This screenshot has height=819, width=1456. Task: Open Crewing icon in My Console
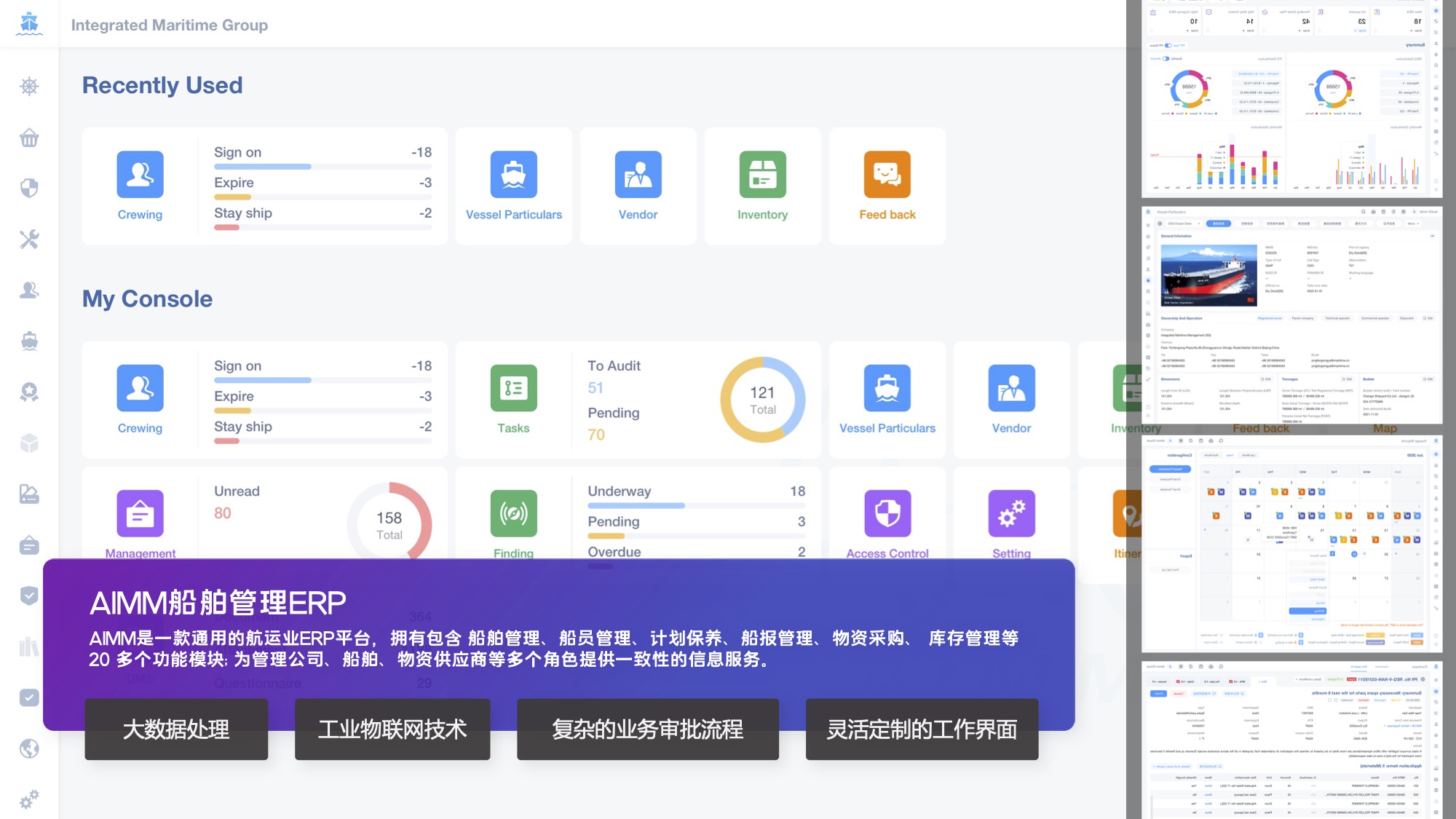140,388
